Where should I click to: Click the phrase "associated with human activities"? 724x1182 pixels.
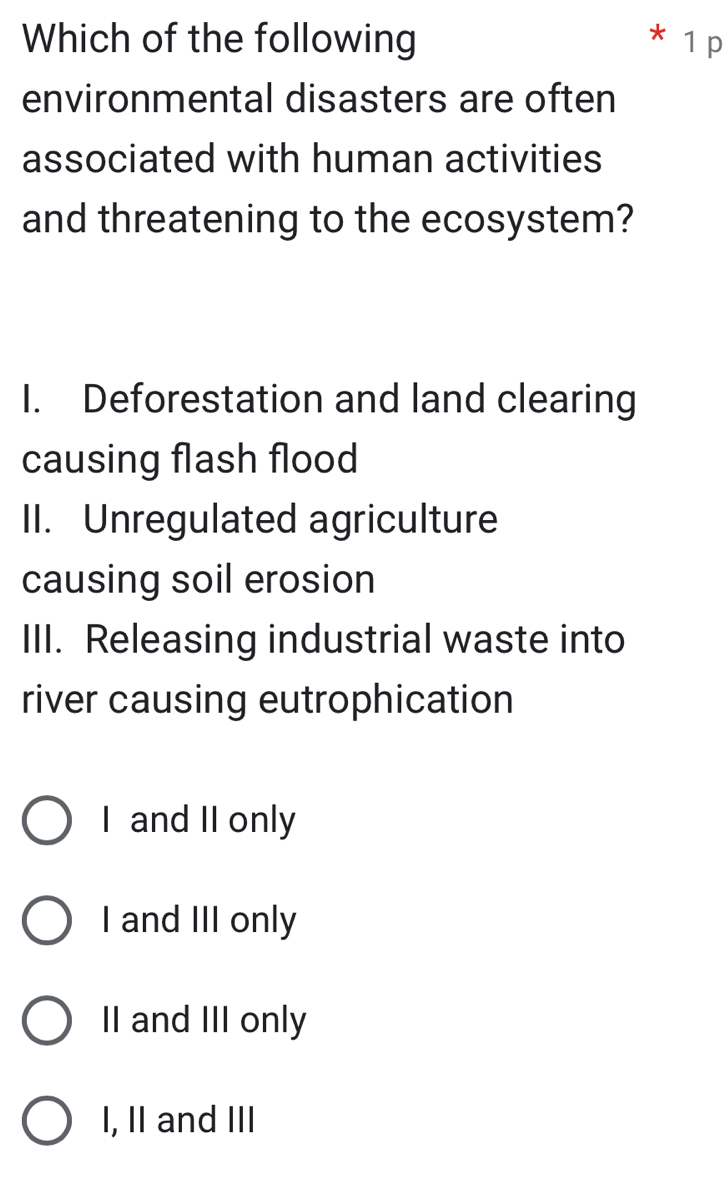click(312, 159)
